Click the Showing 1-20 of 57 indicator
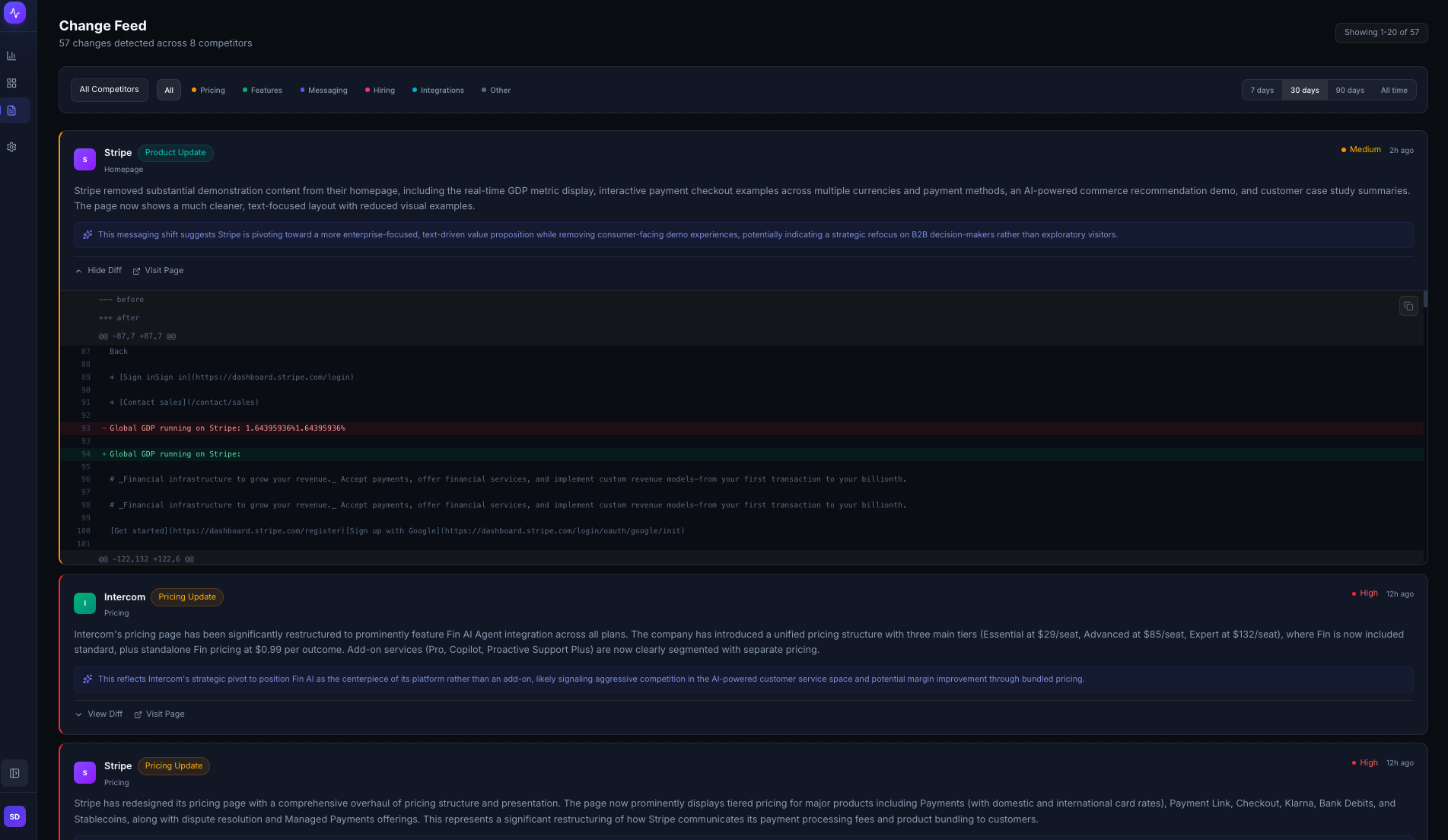1448x840 pixels. (x=1381, y=32)
